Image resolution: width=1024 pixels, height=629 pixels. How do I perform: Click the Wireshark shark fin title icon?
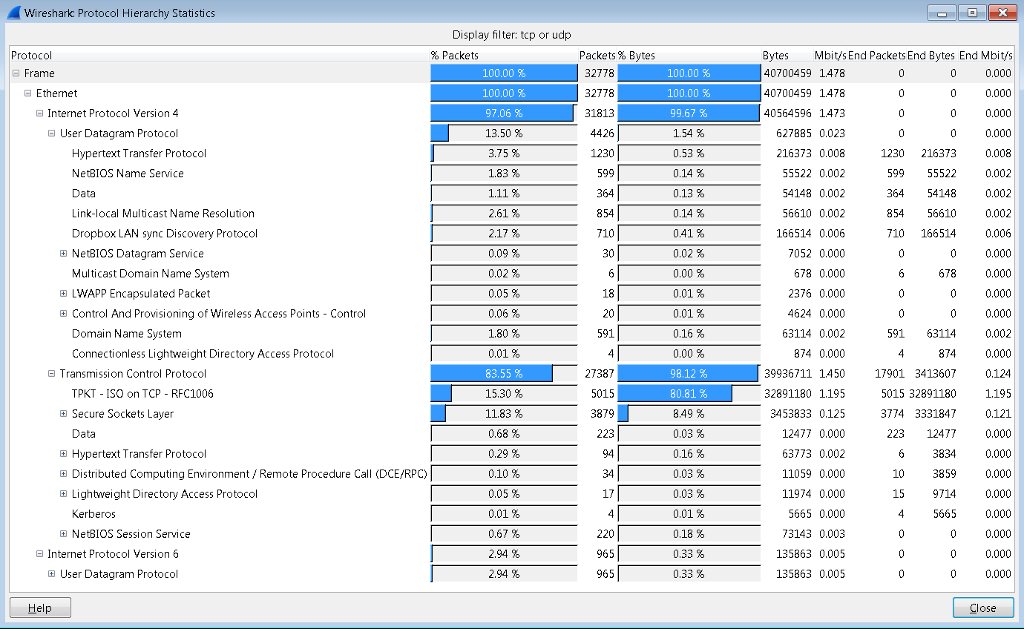(x=13, y=12)
